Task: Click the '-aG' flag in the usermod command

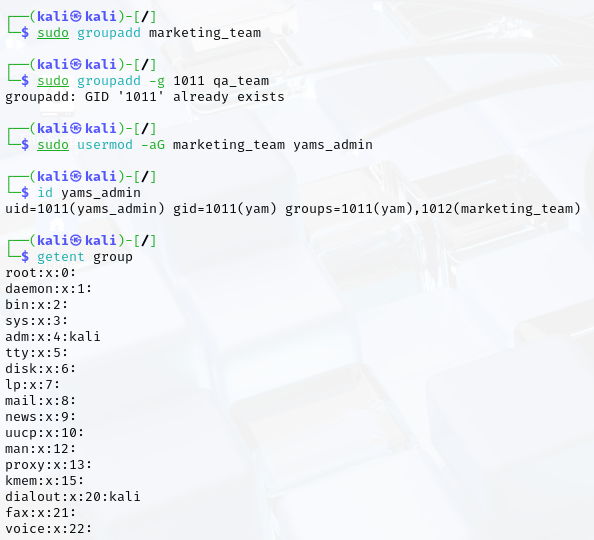Action: tap(153, 145)
